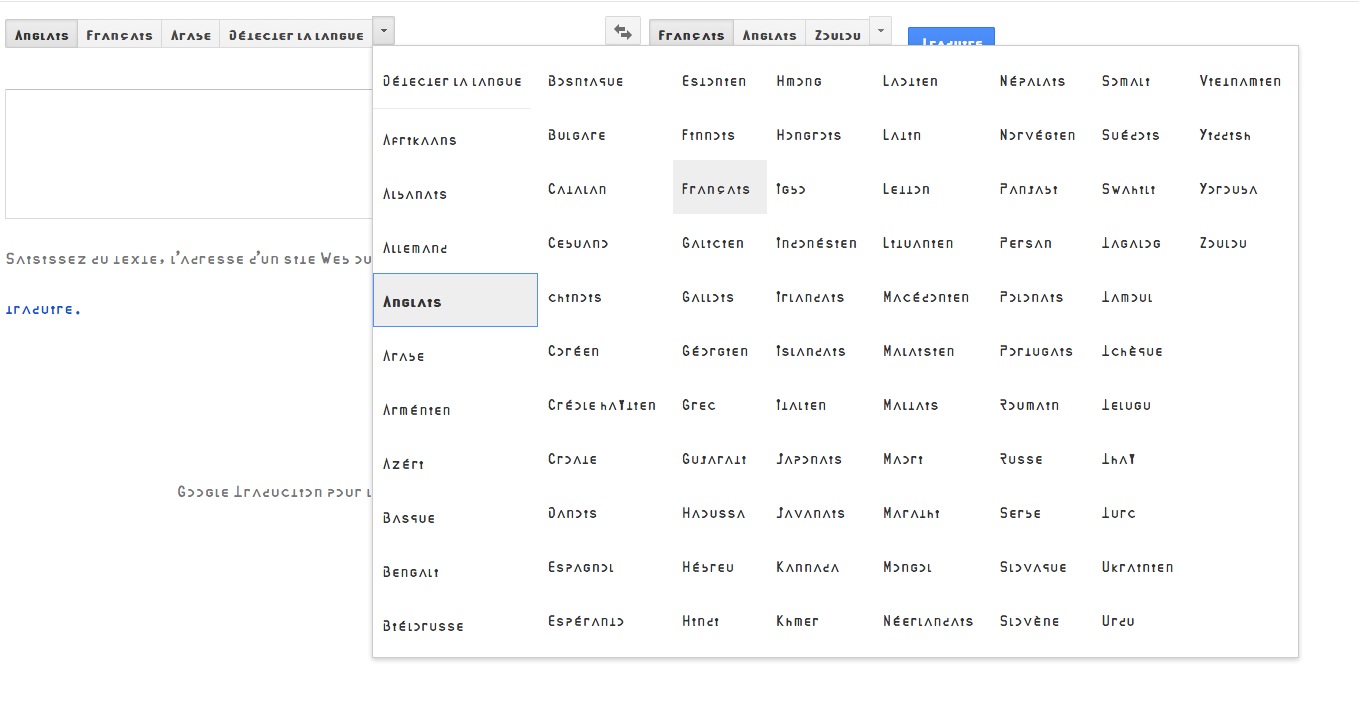Open the blue traduire link
Viewport: 1359px width, 703px height.
tap(43, 309)
